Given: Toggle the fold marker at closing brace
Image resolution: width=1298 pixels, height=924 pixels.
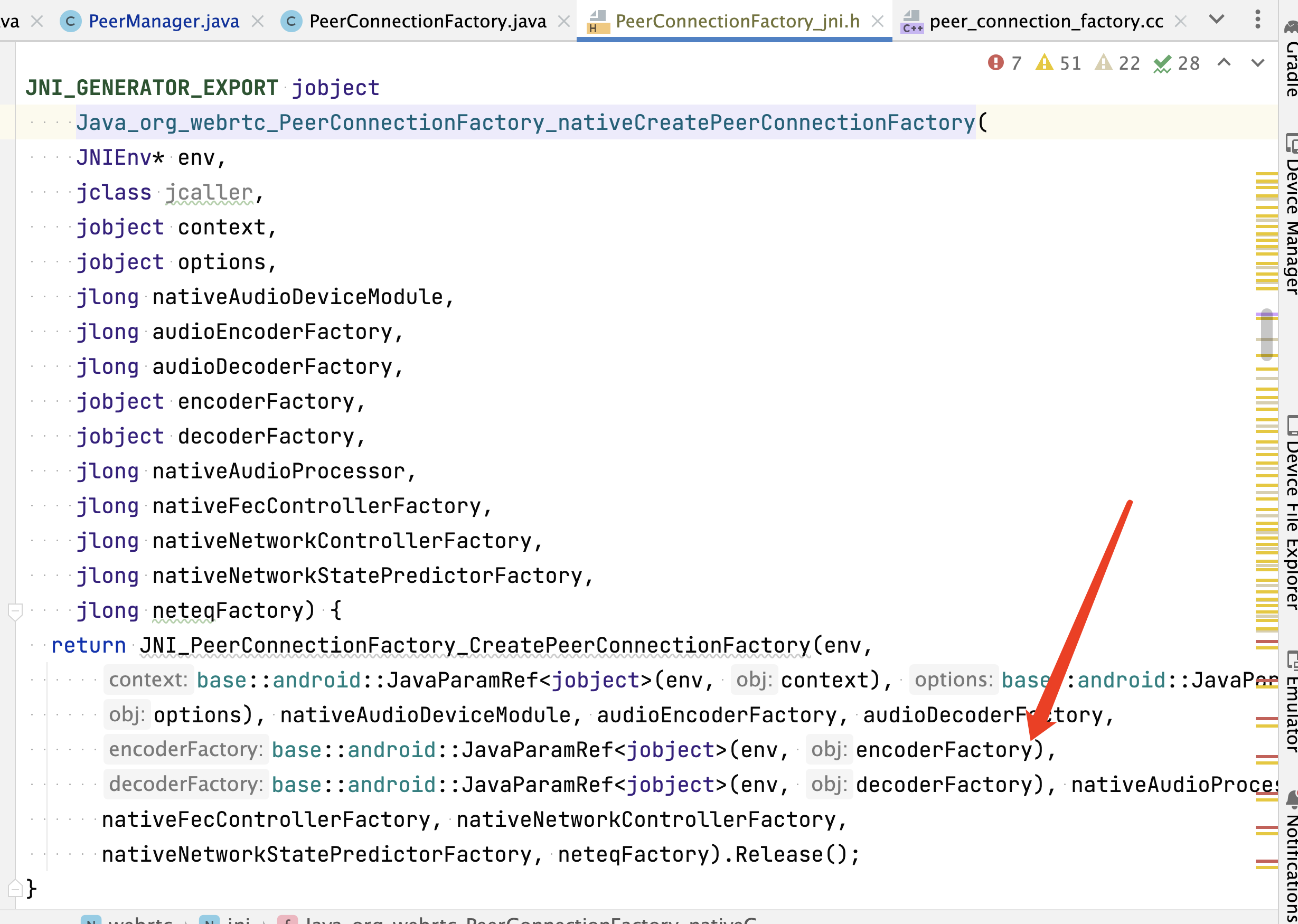Looking at the screenshot, I should pos(15,888).
